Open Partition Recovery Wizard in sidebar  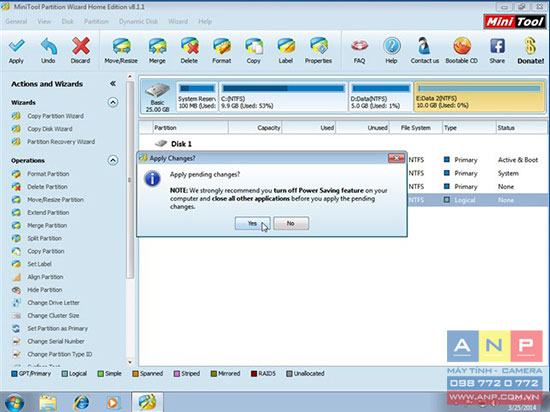(x=61, y=142)
